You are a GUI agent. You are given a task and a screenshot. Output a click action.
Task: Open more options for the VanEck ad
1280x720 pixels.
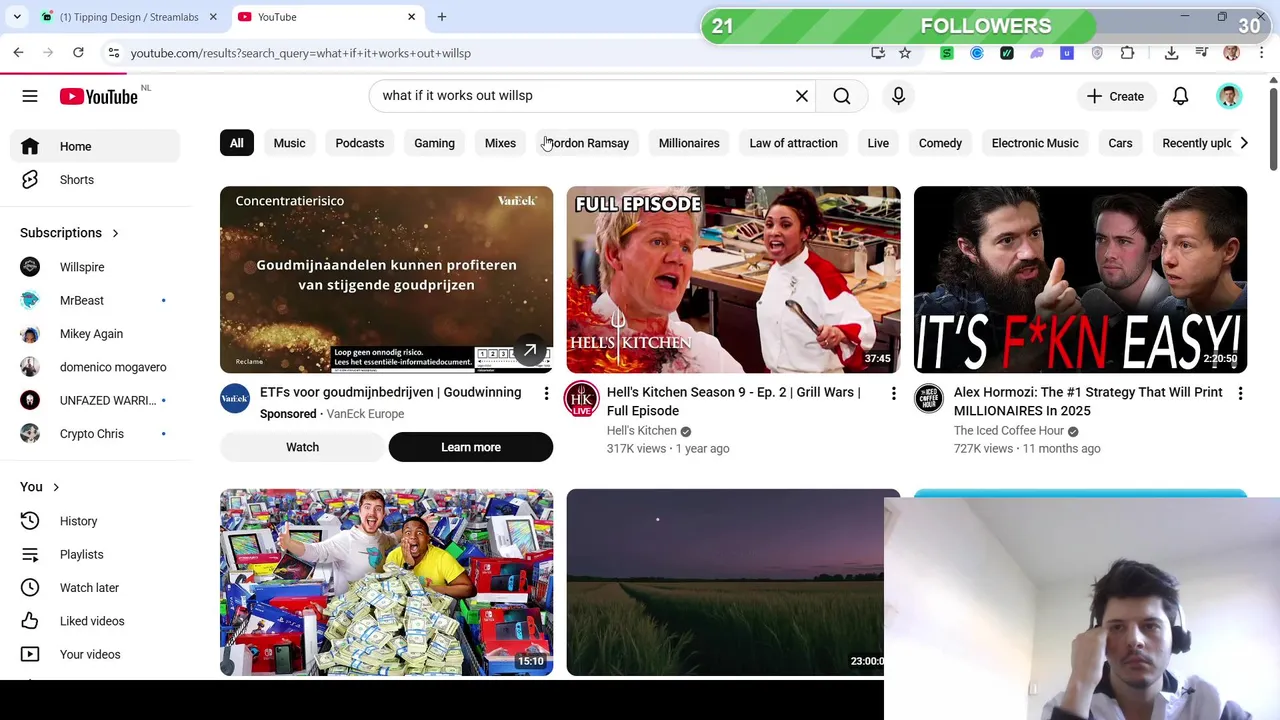[546, 394]
